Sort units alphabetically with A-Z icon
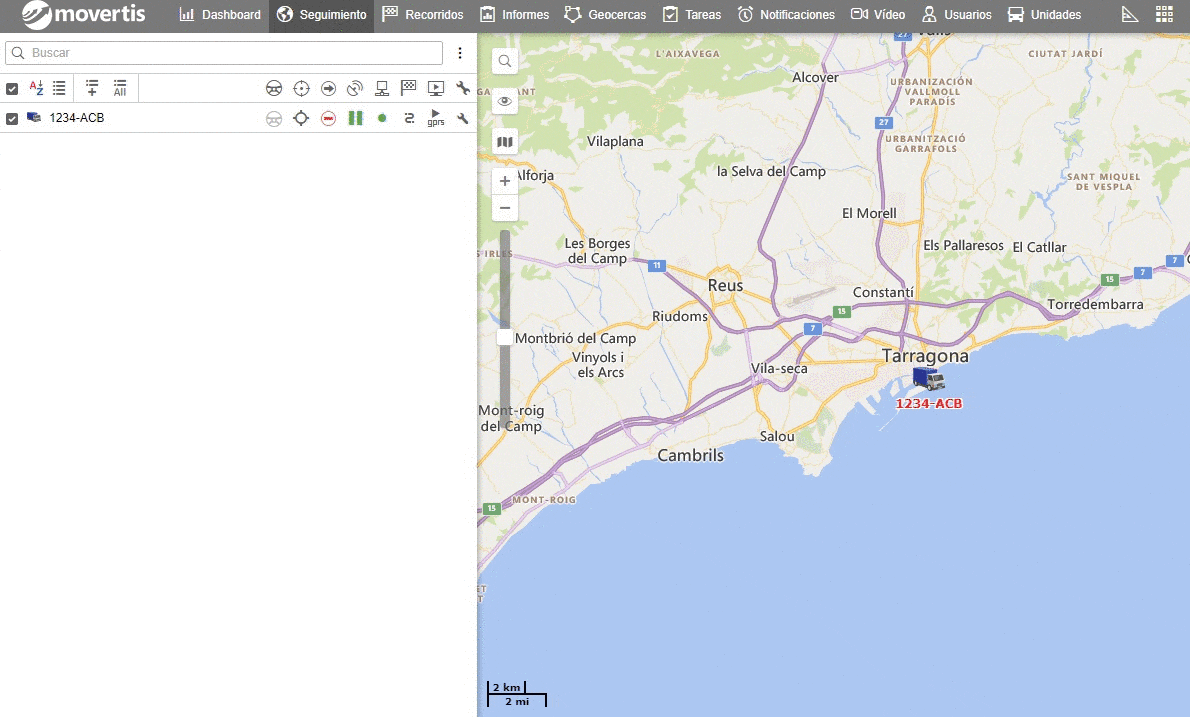The image size is (1190, 717). point(36,88)
